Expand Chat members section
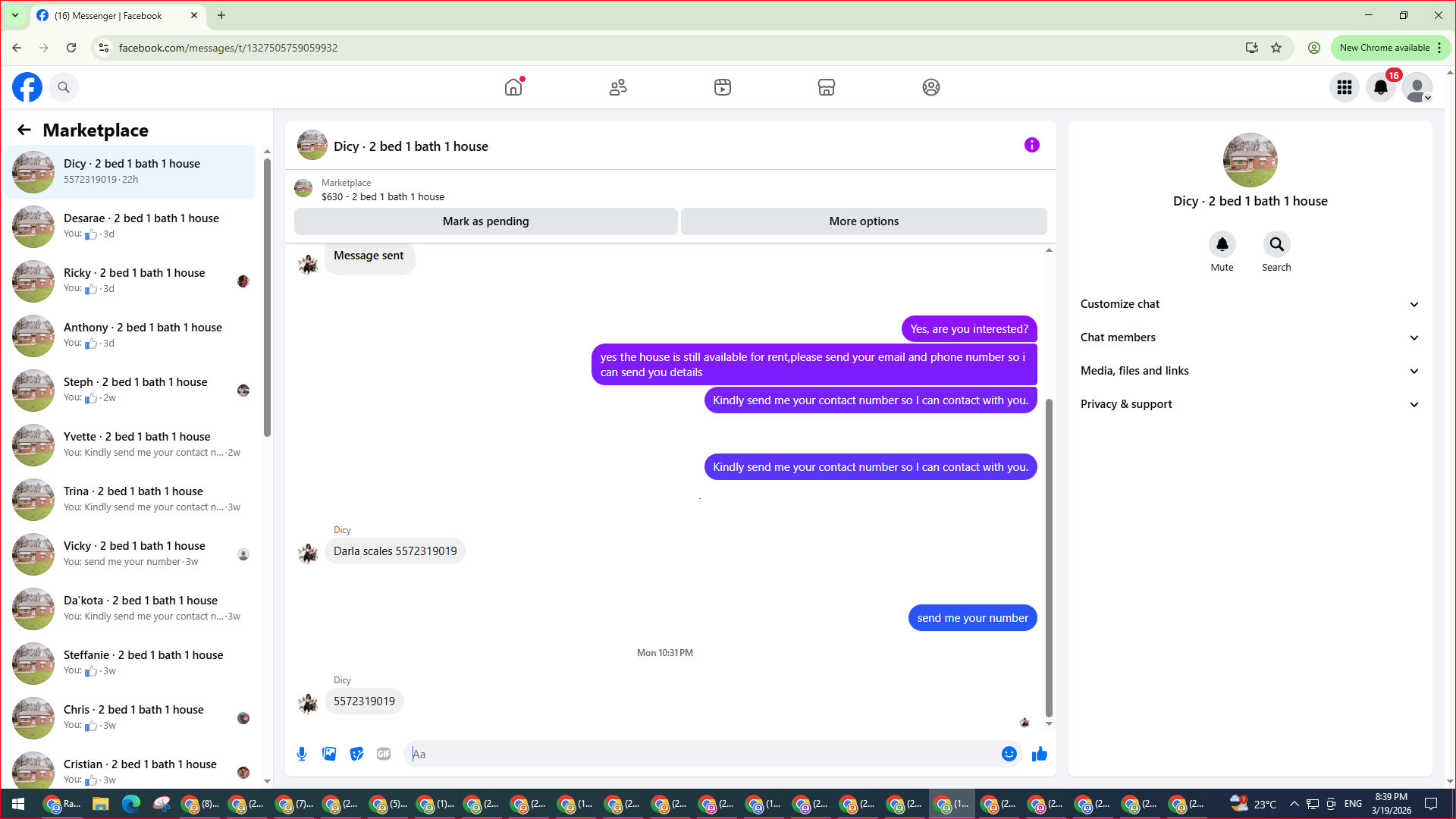Screen dimensions: 1456x819 (1249, 337)
